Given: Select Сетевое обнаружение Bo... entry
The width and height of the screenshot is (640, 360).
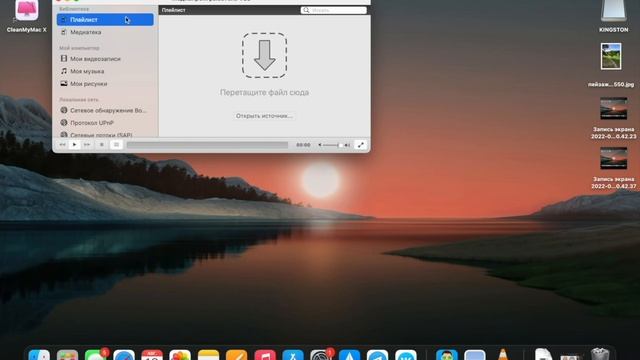Looking at the screenshot, I should 108,111.
